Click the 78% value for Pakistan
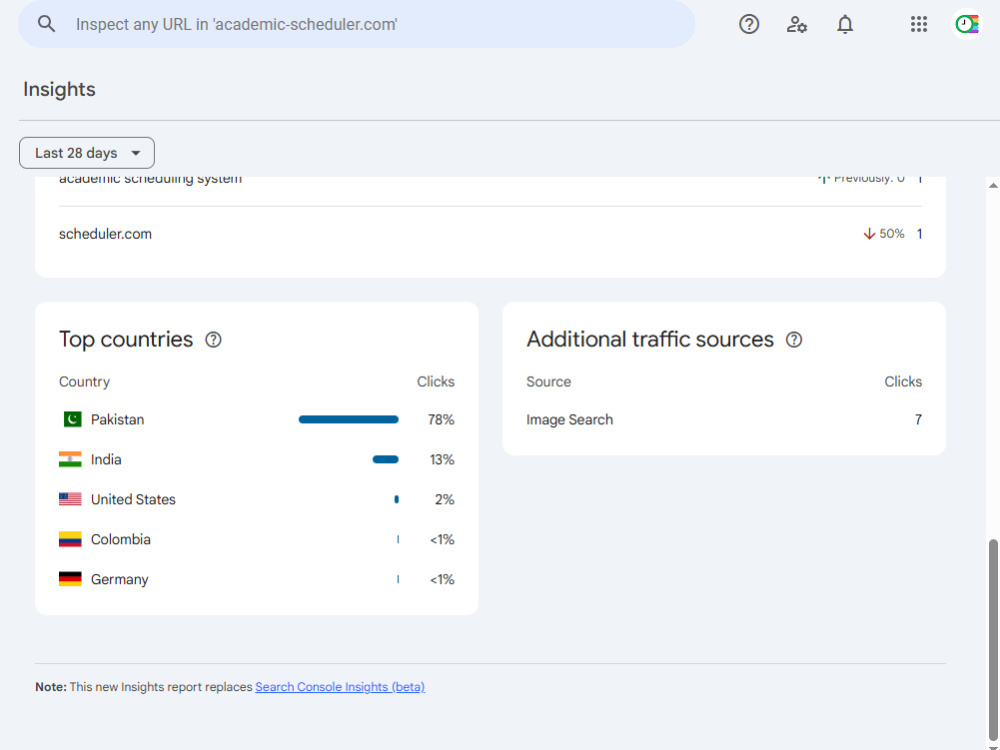 (x=441, y=420)
